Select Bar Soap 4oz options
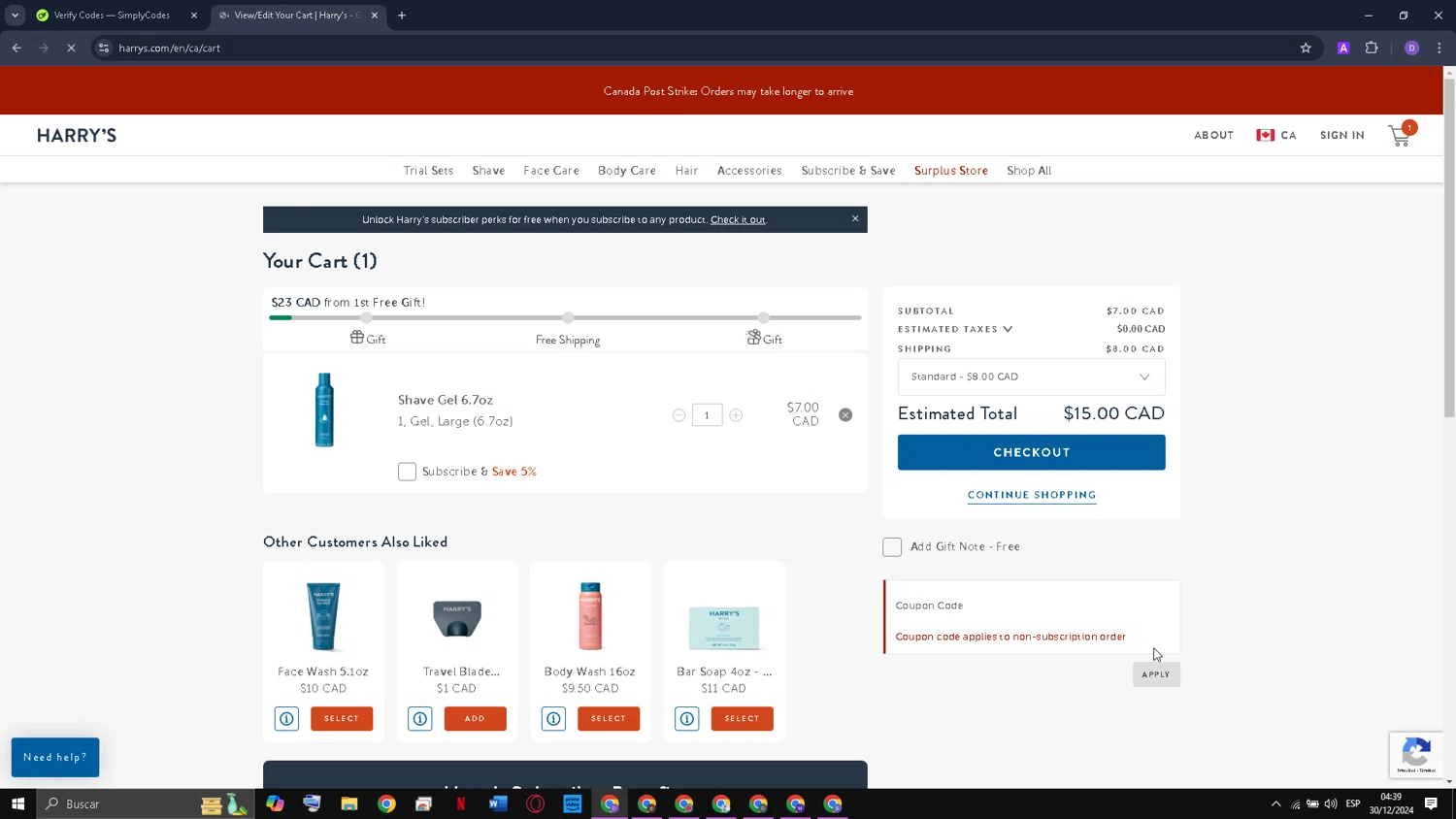Image resolution: width=1456 pixels, height=819 pixels. (742, 719)
